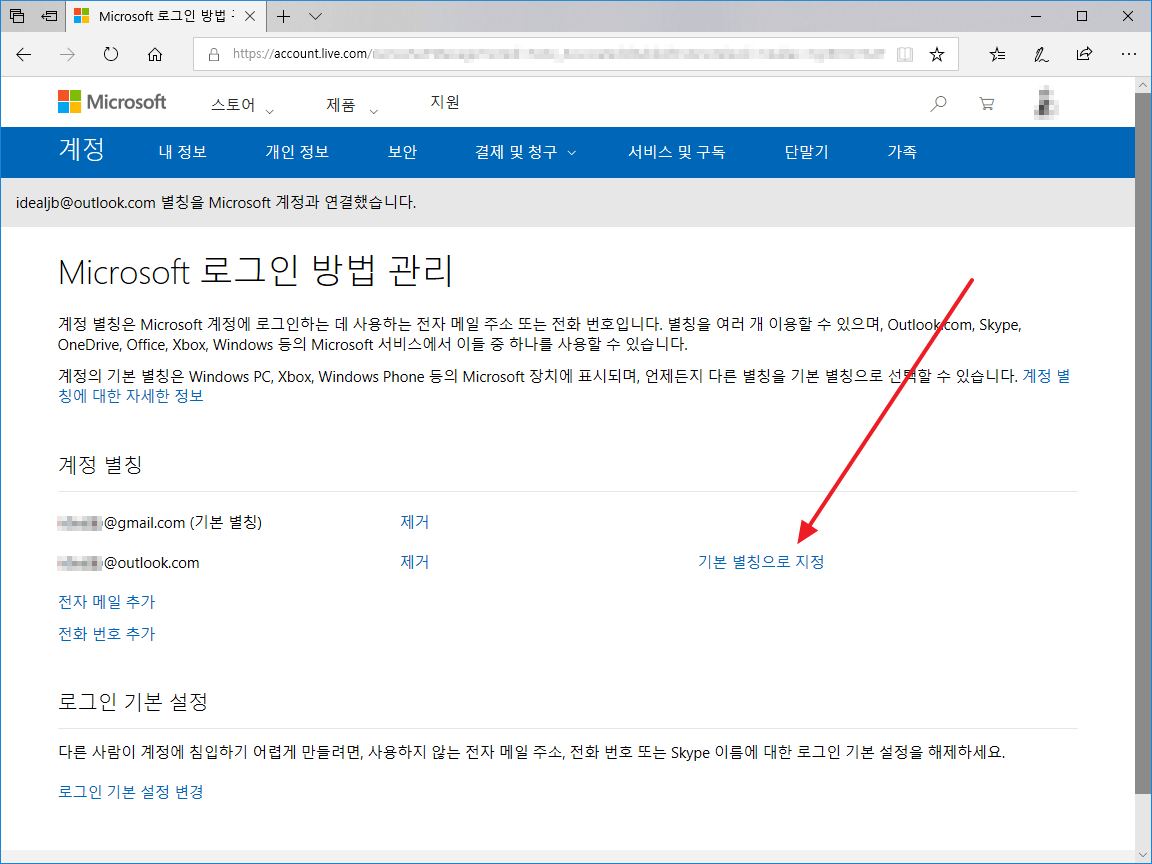Click the idealjb@outlook.com notification text
The image size is (1152, 864).
click(216, 203)
